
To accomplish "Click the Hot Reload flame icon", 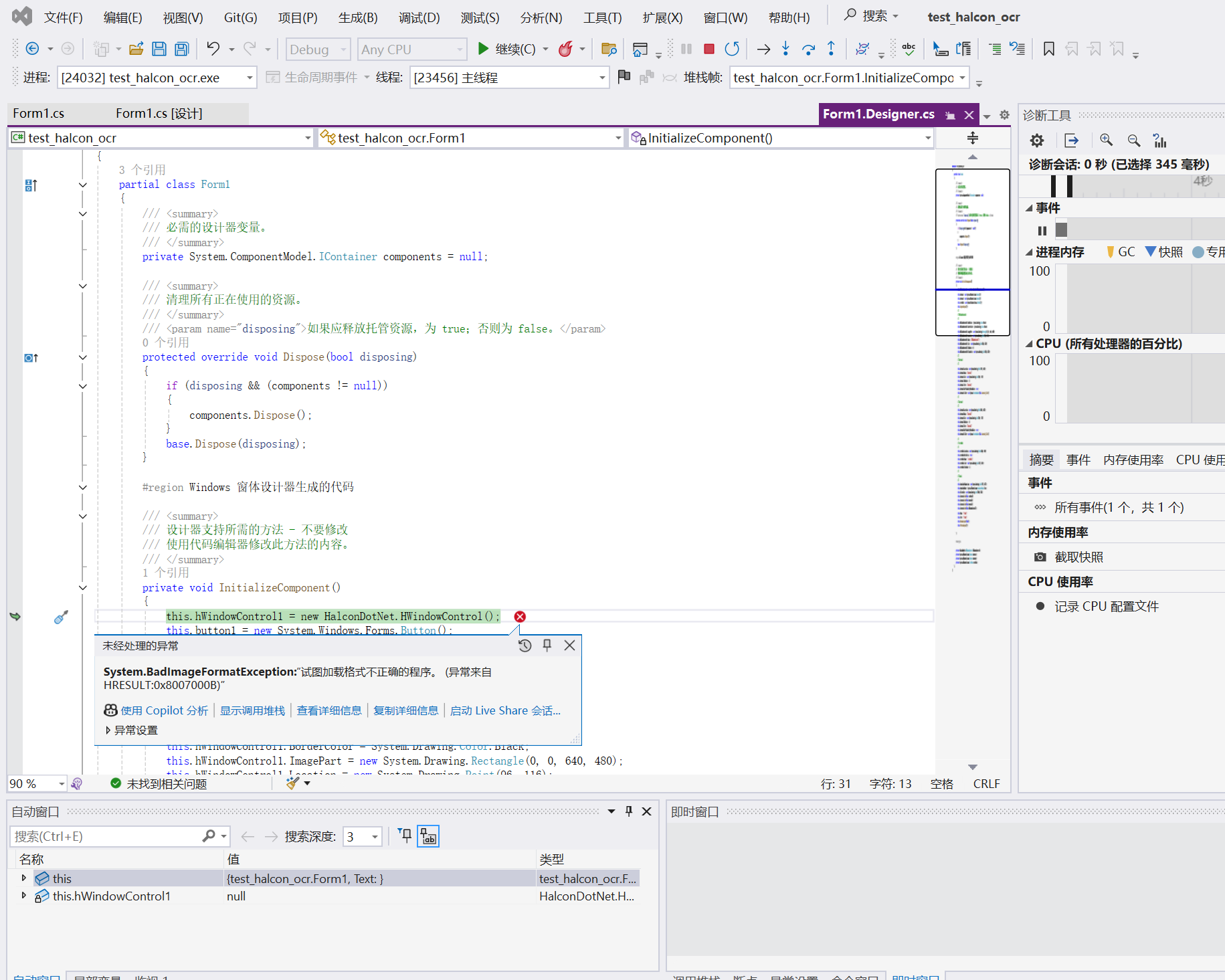I will [x=566, y=49].
